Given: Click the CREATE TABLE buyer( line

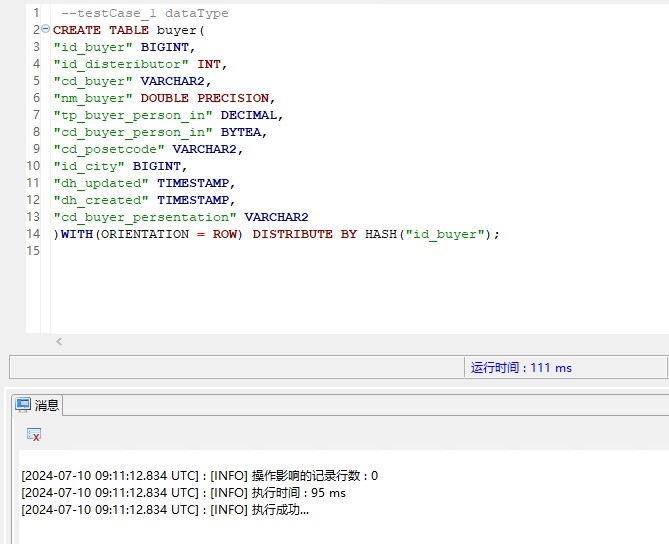Looking at the screenshot, I should 129,30.
